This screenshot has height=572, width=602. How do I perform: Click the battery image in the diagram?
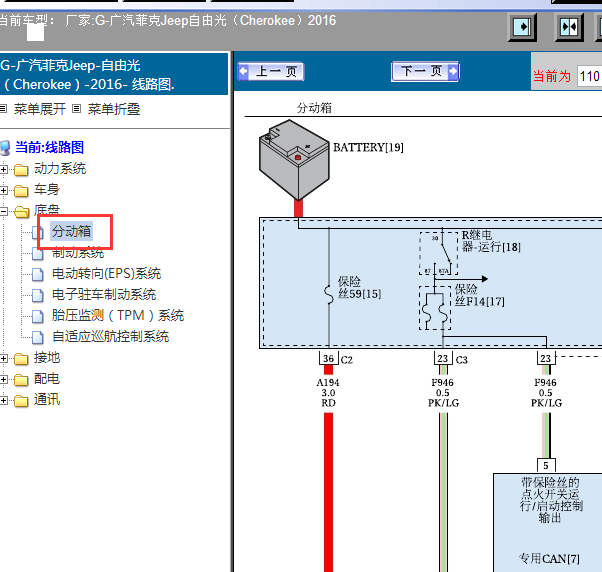294,160
